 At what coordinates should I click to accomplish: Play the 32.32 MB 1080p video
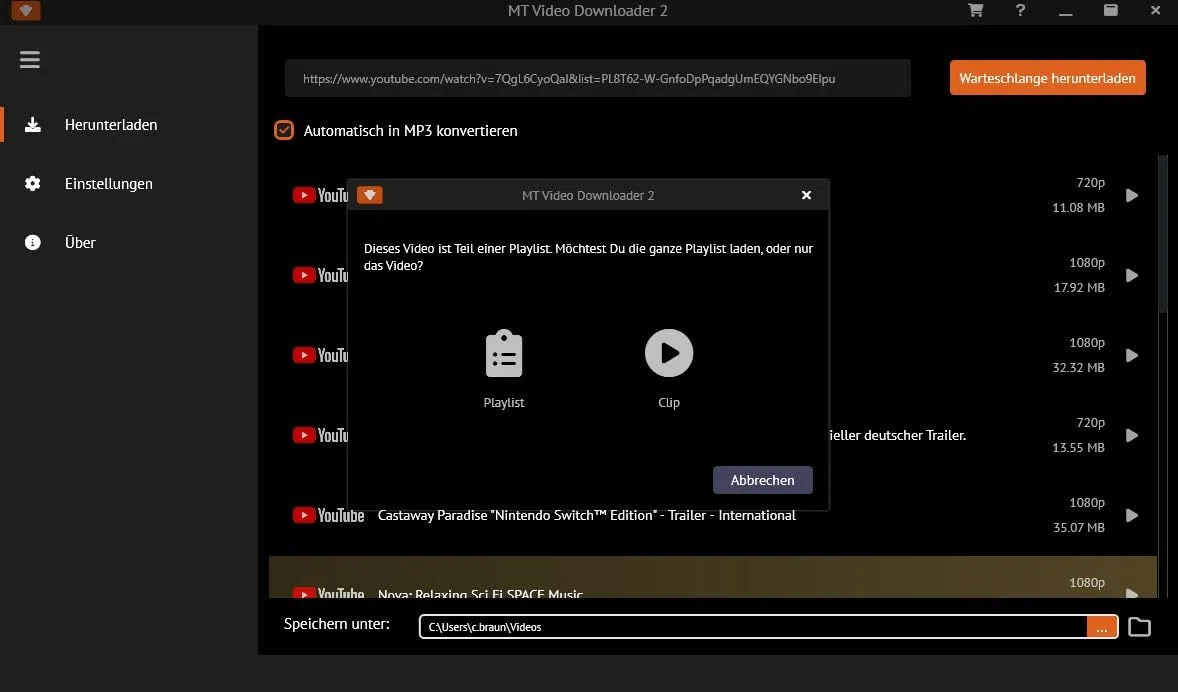pos(1131,355)
